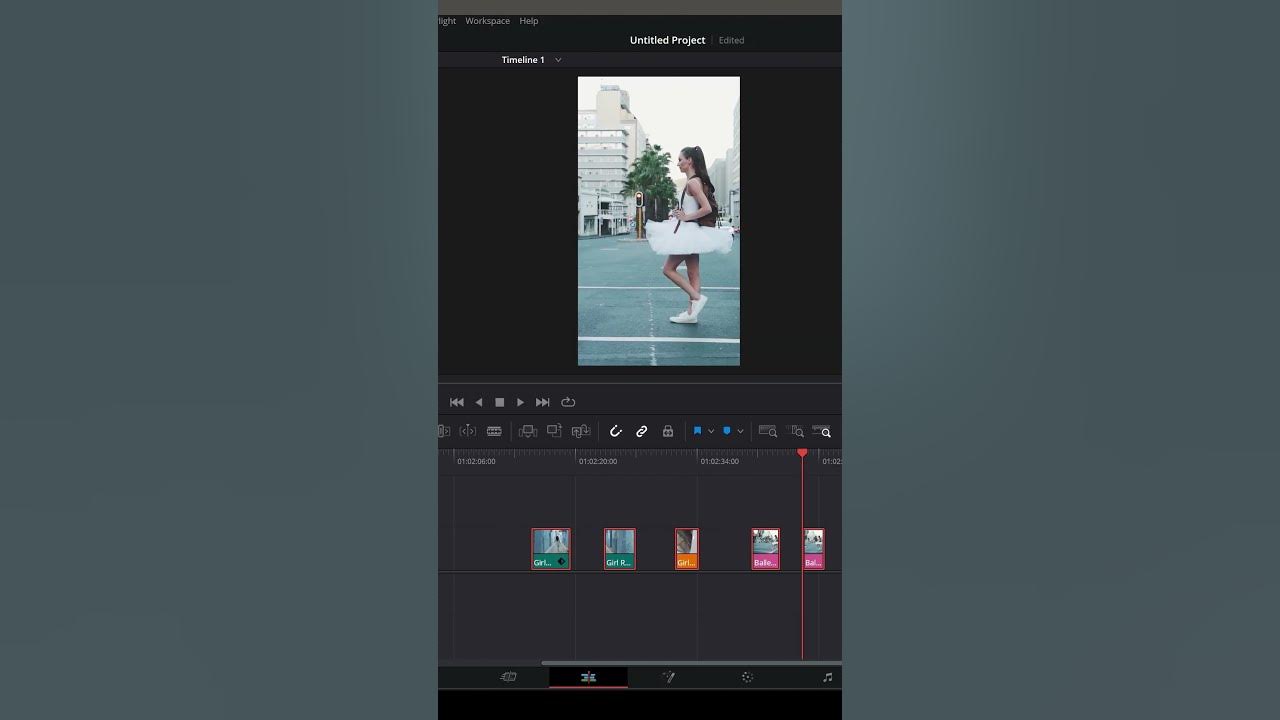This screenshot has height=720, width=1280.
Task: Switch to the Fairlight page
Action: pyautogui.click(x=827, y=677)
